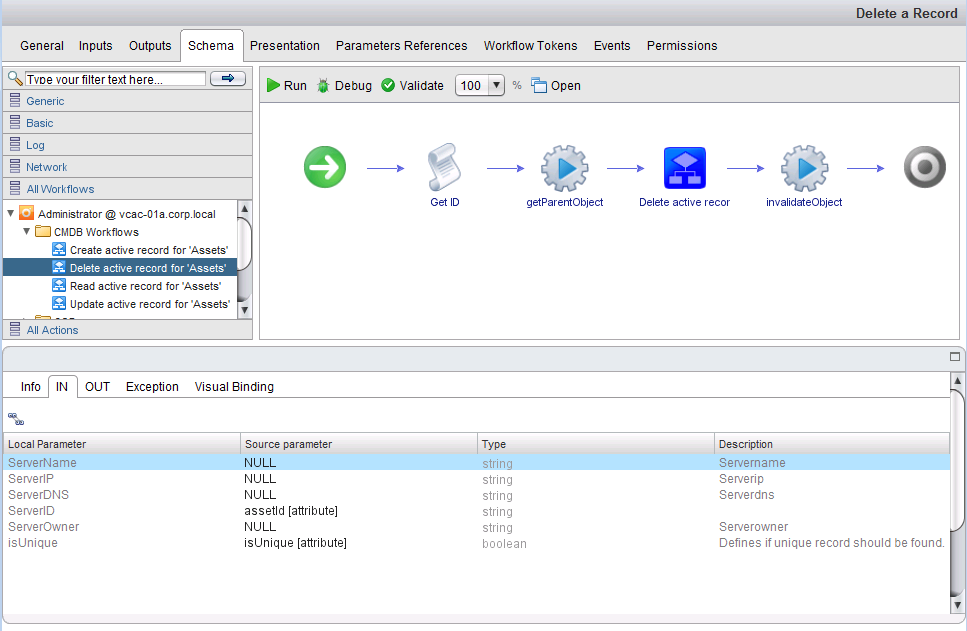967x631 pixels.
Task: Click the Open window icon
Action: click(539, 85)
